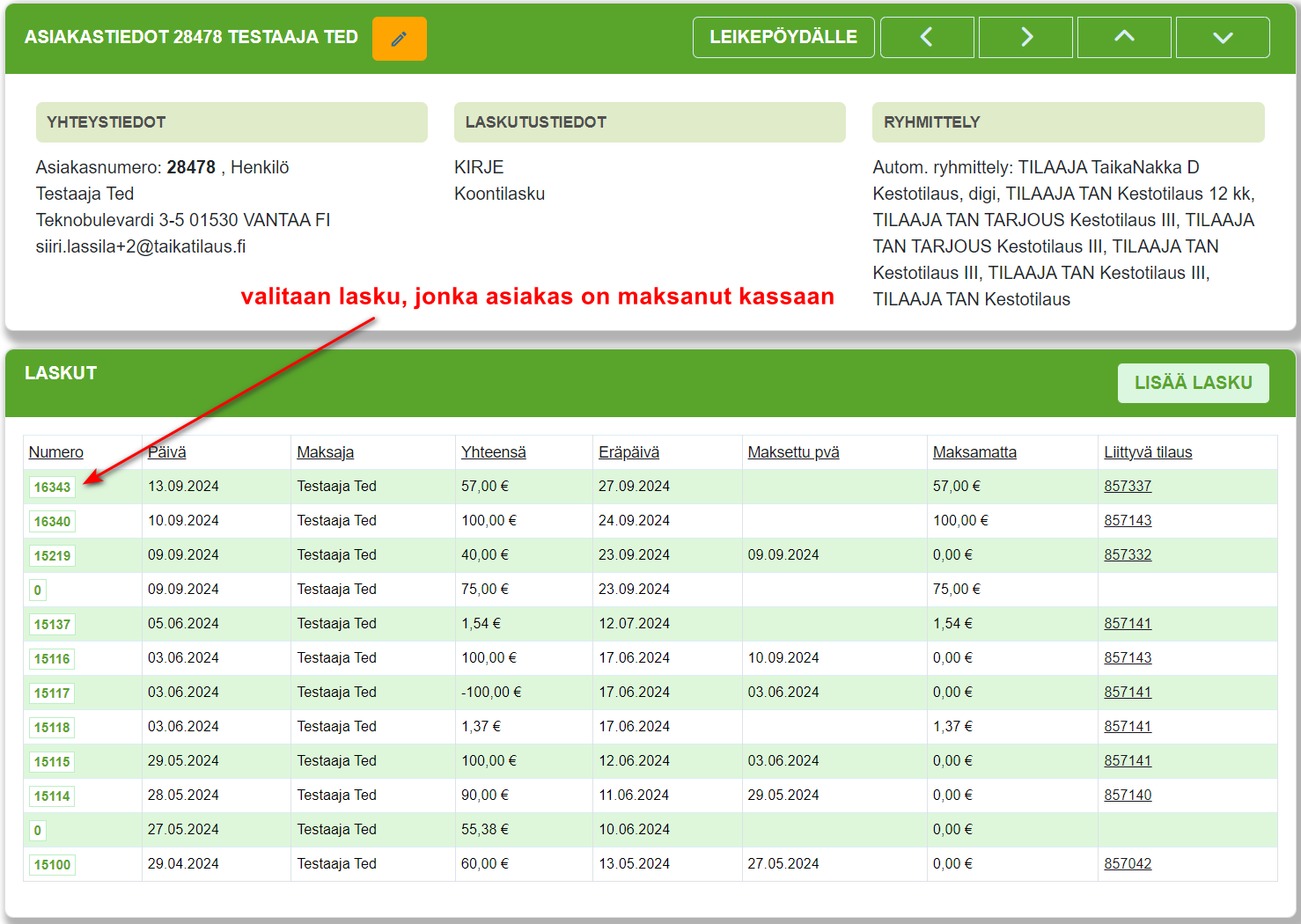The height and width of the screenshot is (924, 1301).
Task: Open invoice number 15137
Action: click(x=52, y=624)
